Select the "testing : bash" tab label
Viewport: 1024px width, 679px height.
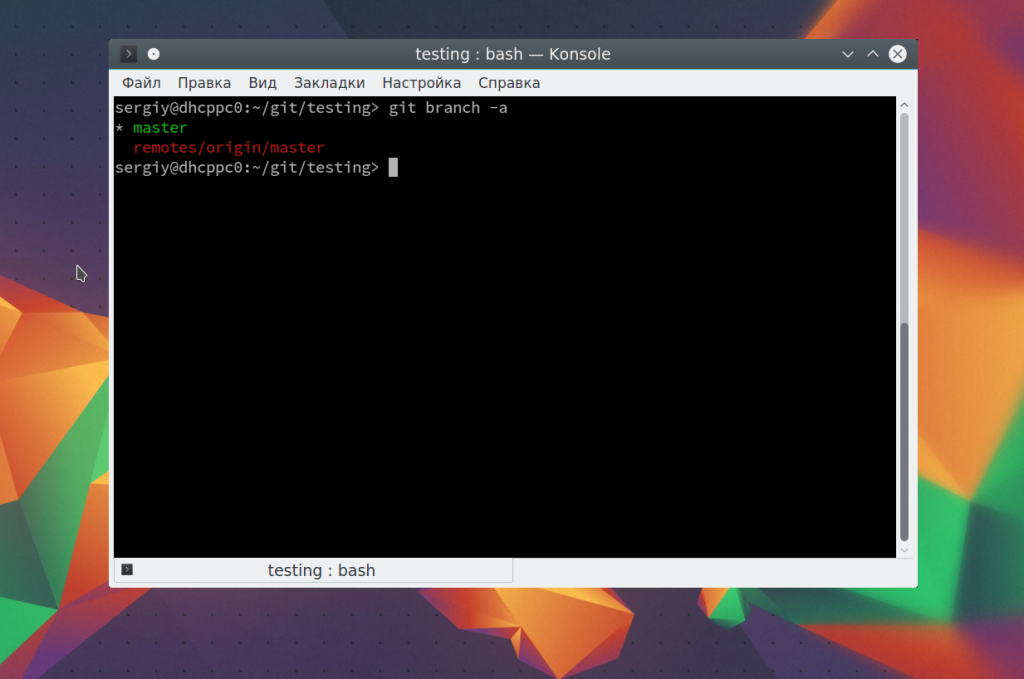point(321,570)
